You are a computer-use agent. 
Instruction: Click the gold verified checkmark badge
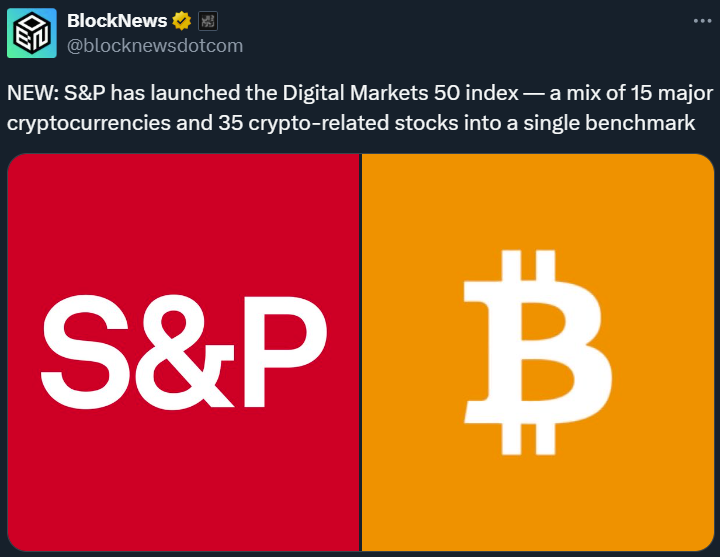pyautogui.click(x=181, y=21)
